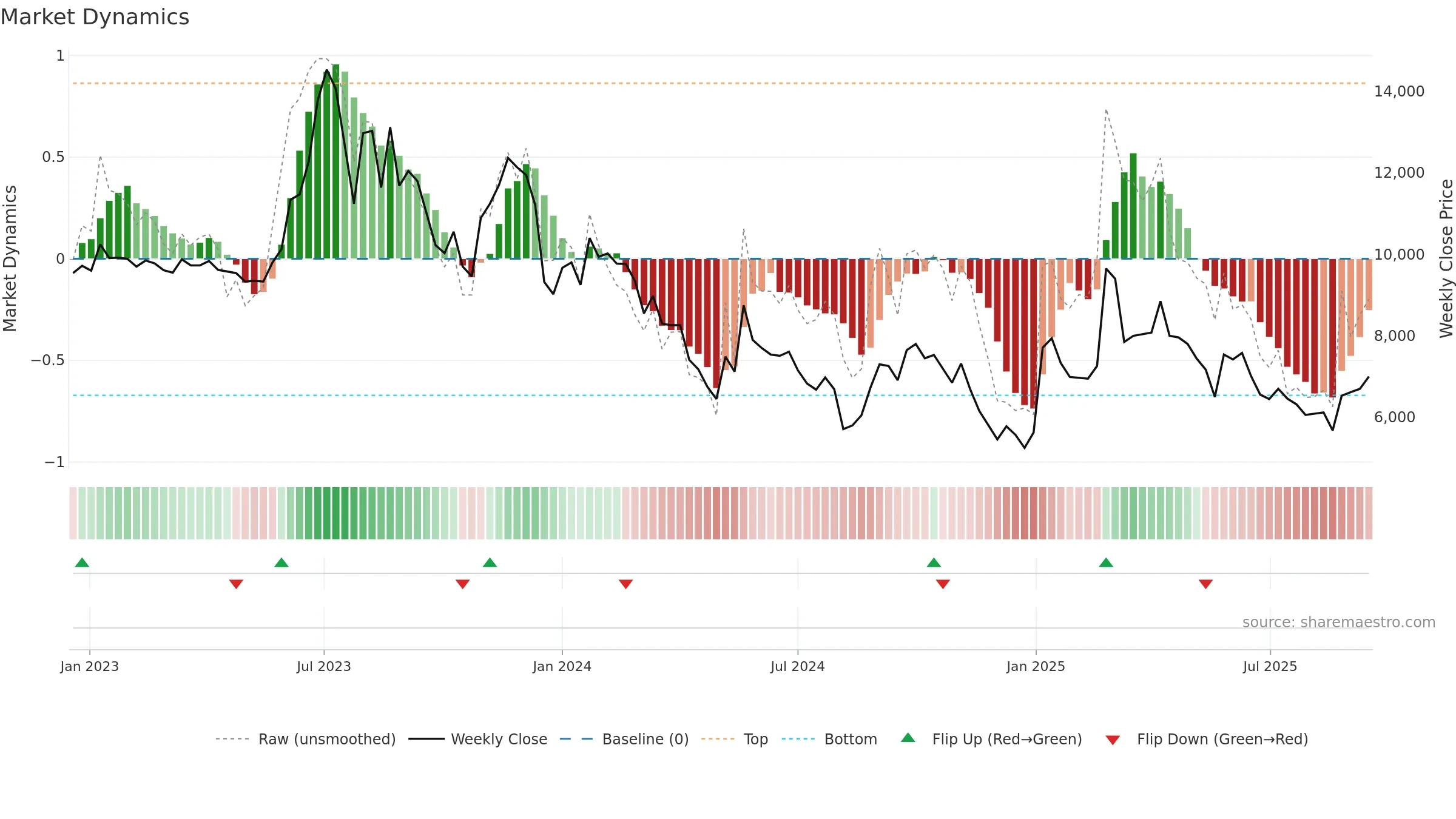
Task: Click the 10,000 price tick label
Action: [1399, 255]
